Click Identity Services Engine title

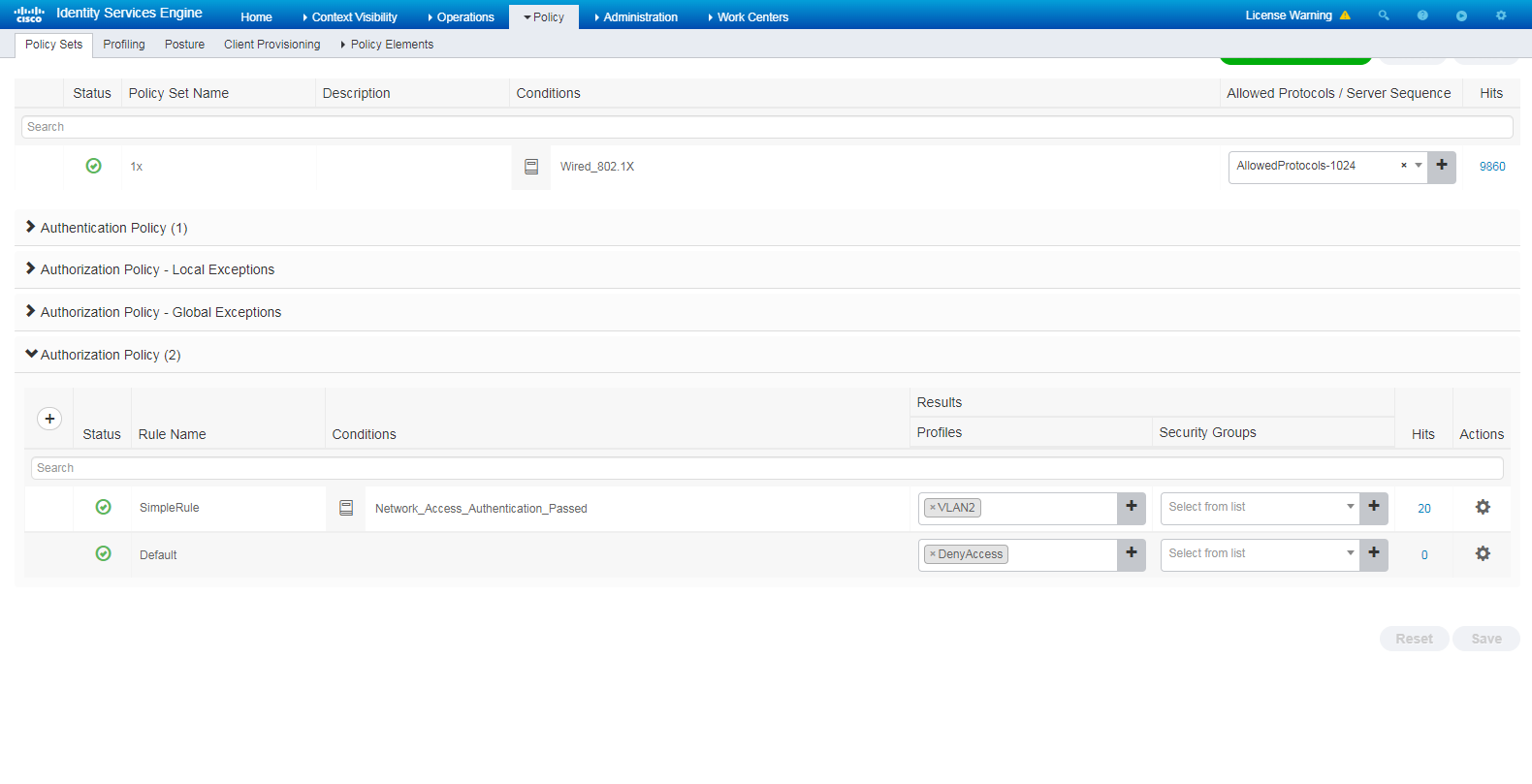pos(129,13)
